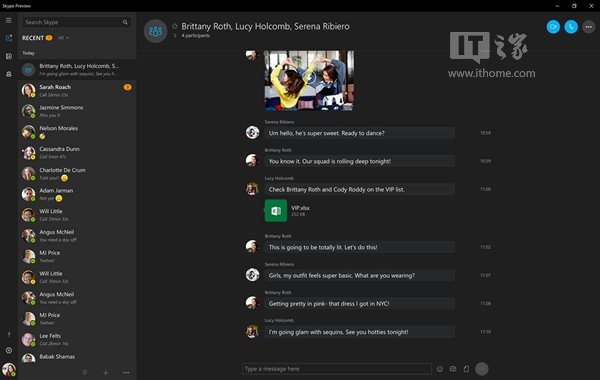The image size is (600, 380).
Task: Open the Lee Felts conversation
Action: tap(77, 339)
